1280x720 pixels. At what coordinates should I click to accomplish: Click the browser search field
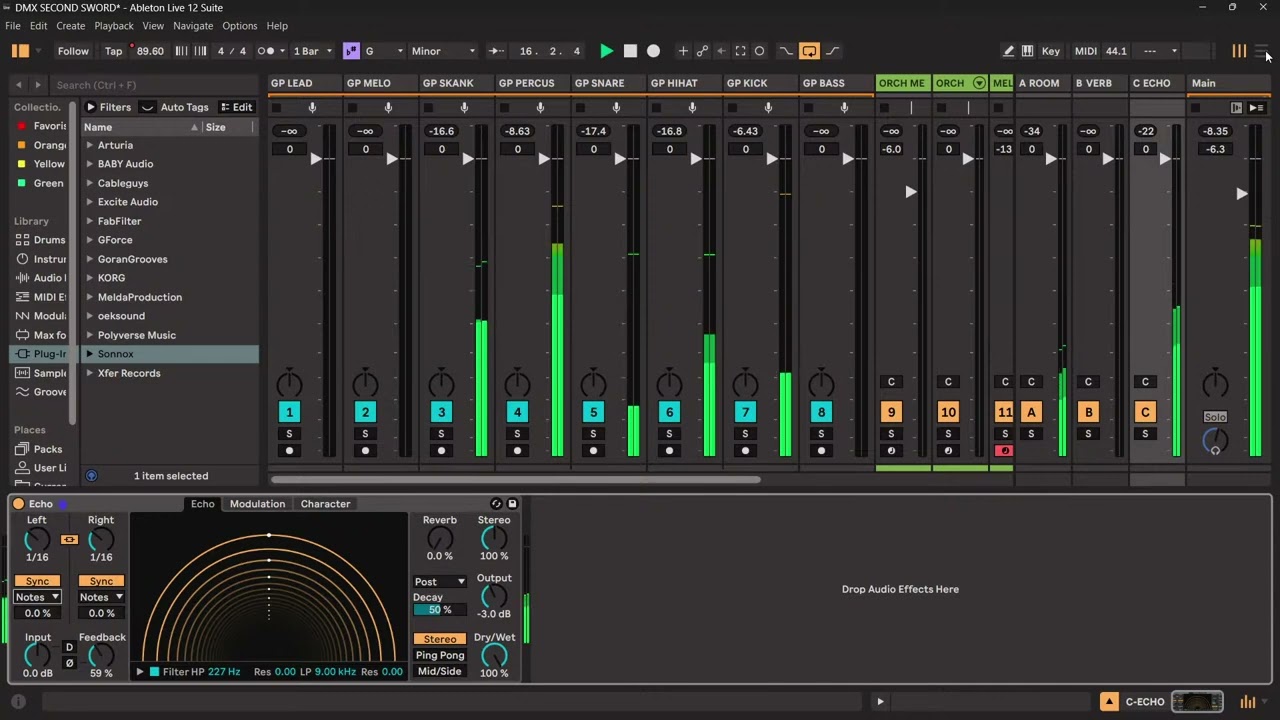tap(155, 85)
